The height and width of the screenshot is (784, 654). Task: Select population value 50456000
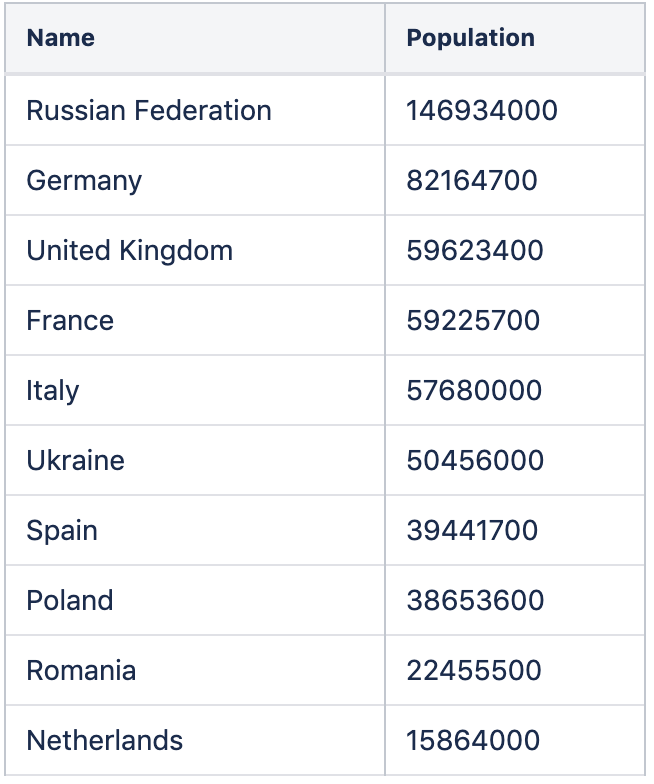coord(475,460)
